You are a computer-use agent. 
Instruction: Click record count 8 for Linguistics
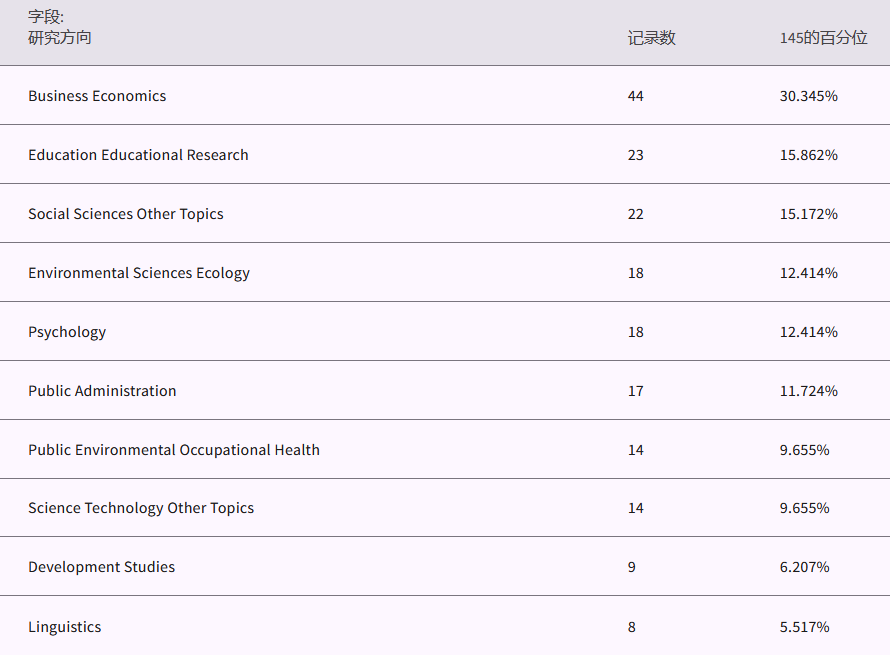pyautogui.click(x=632, y=627)
